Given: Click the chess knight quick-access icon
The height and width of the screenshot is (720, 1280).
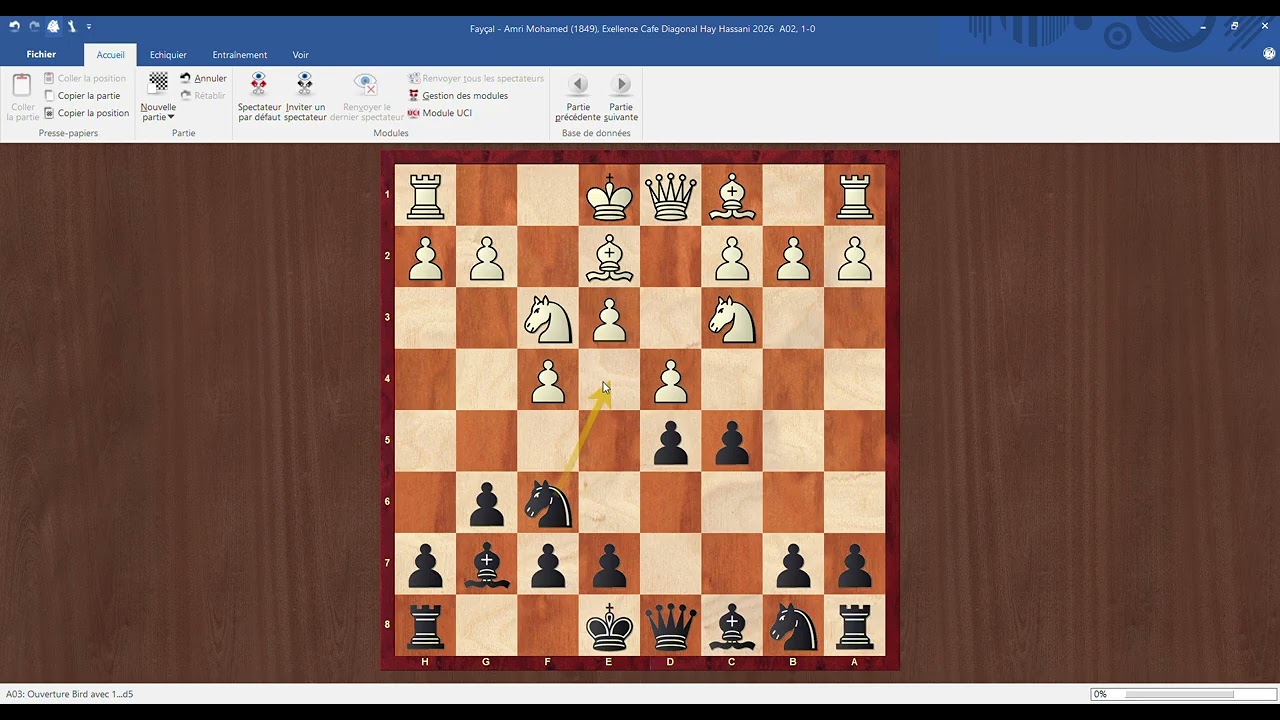Looking at the screenshot, I should [x=53, y=27].
